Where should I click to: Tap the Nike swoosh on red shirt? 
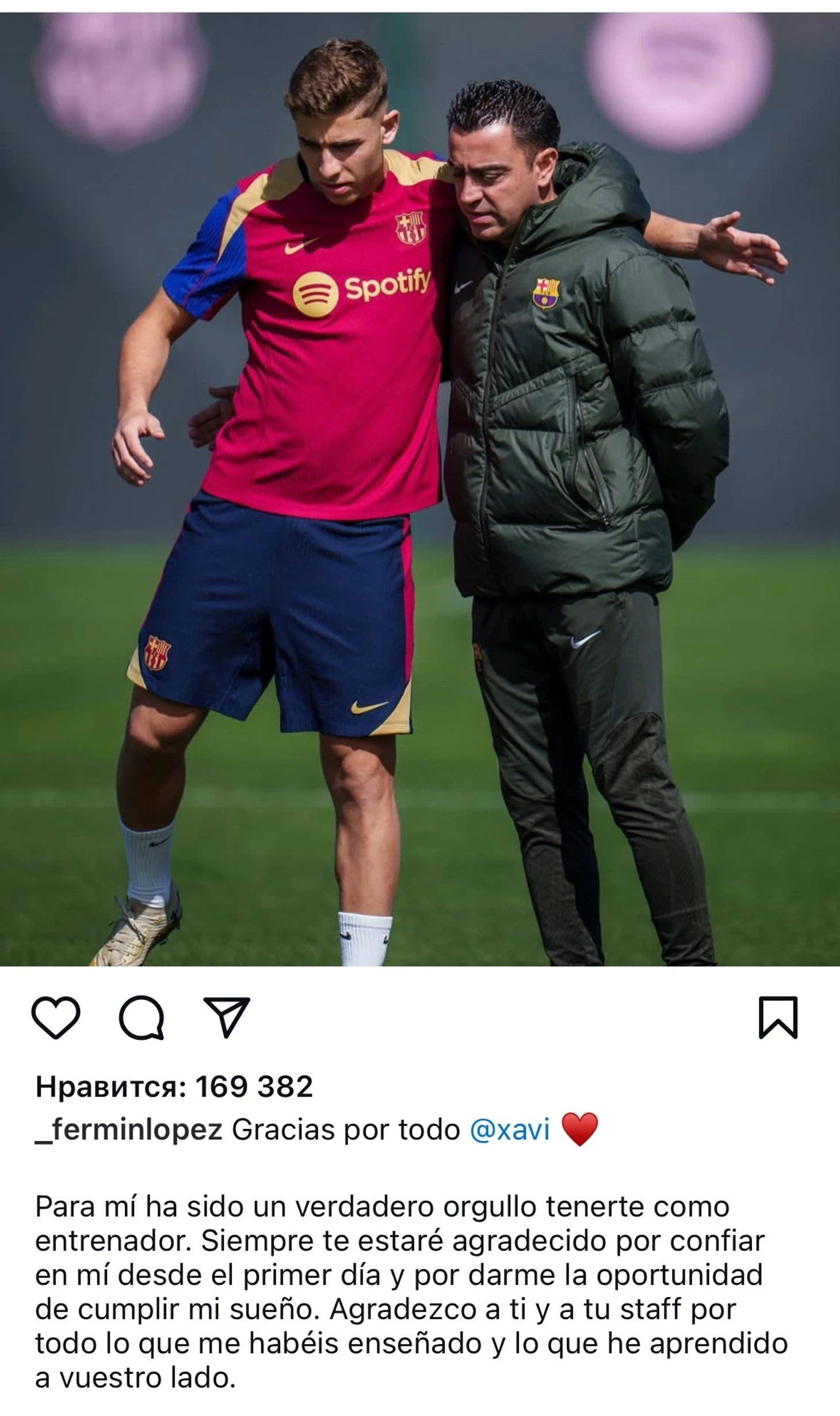(x=301, y=246)
